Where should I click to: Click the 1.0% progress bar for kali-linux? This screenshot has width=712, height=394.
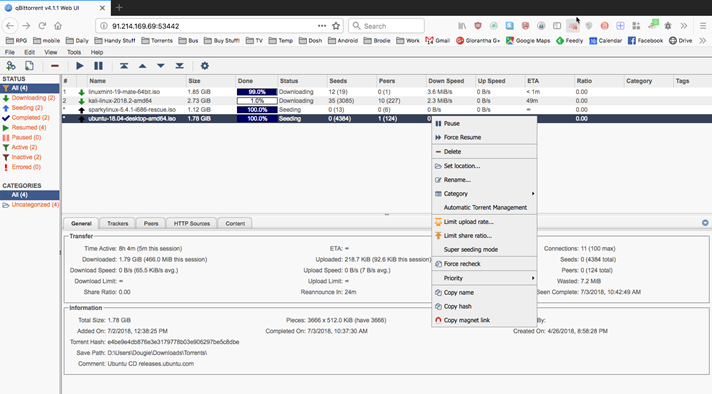(x=257, y=101)
